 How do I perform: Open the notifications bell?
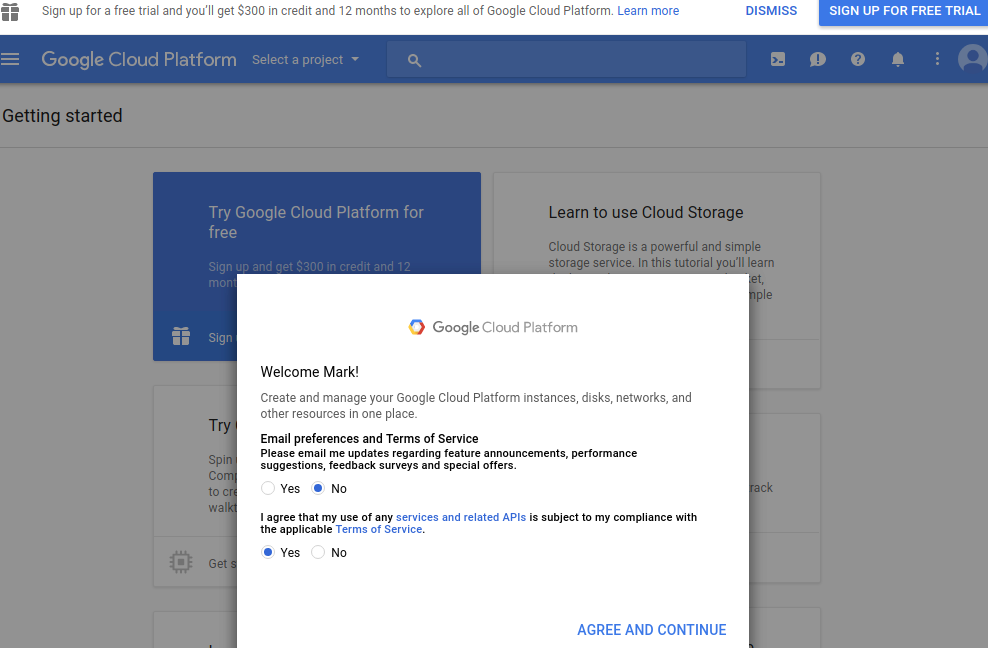coord(898,59)
